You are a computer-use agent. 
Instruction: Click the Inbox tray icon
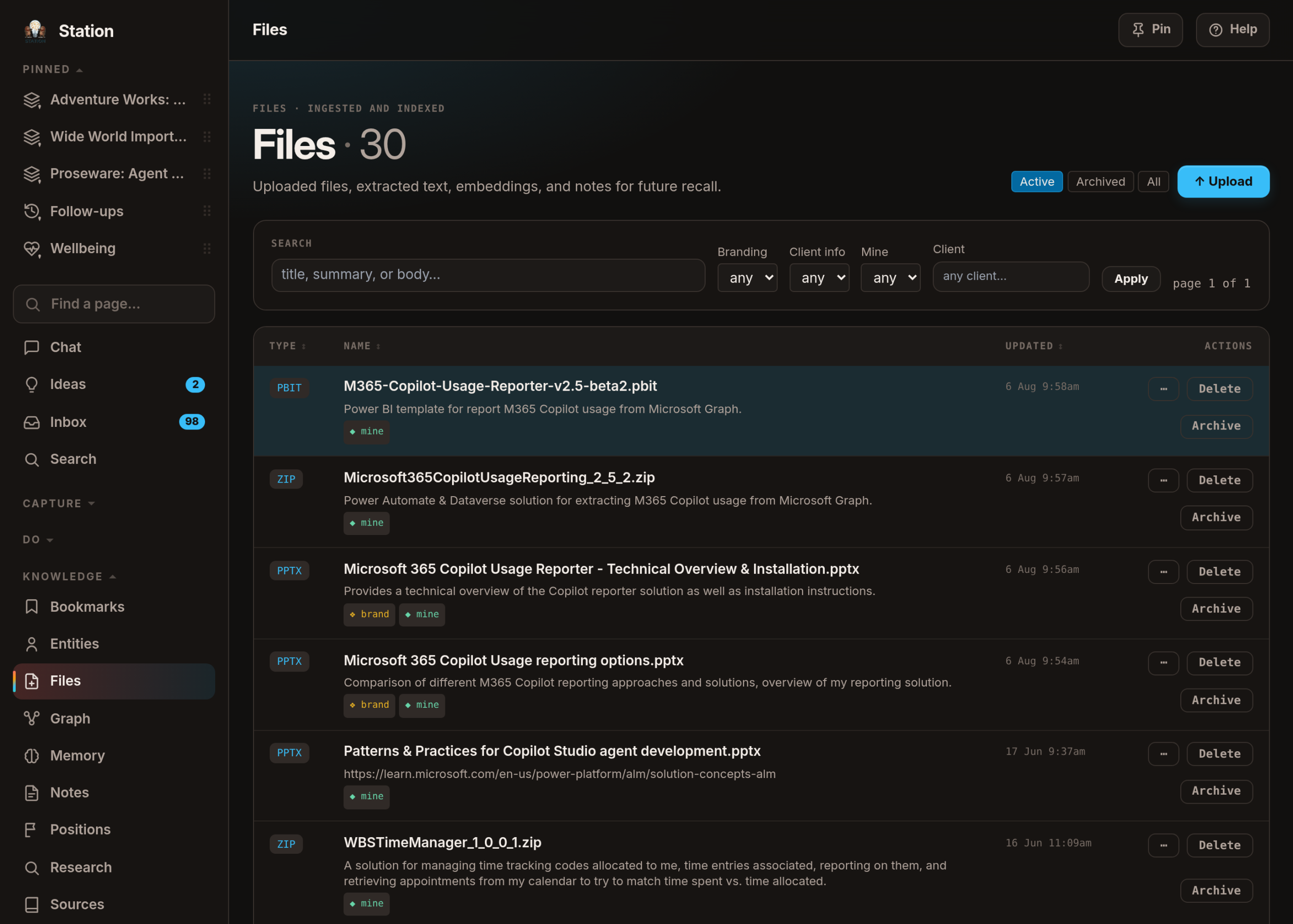32,422
